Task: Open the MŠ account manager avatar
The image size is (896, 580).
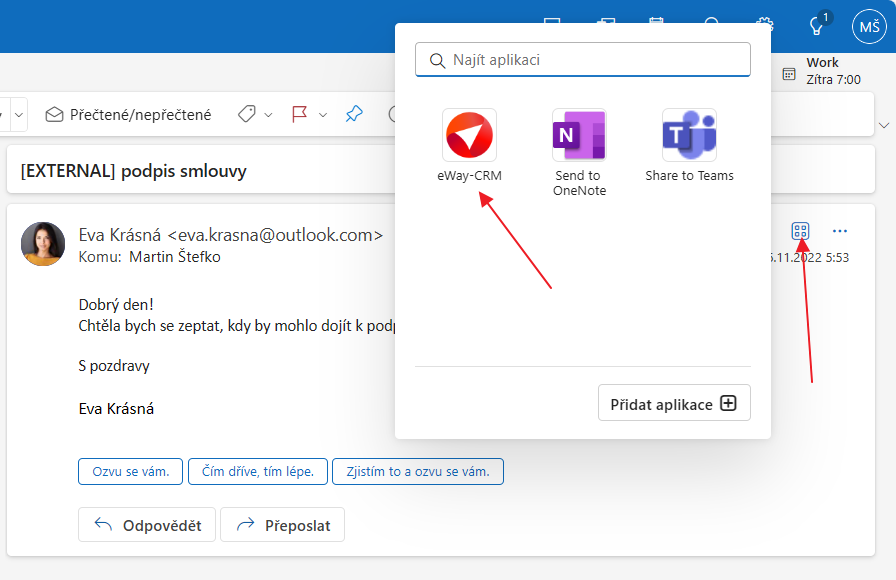Action: (x=869, y=26)
